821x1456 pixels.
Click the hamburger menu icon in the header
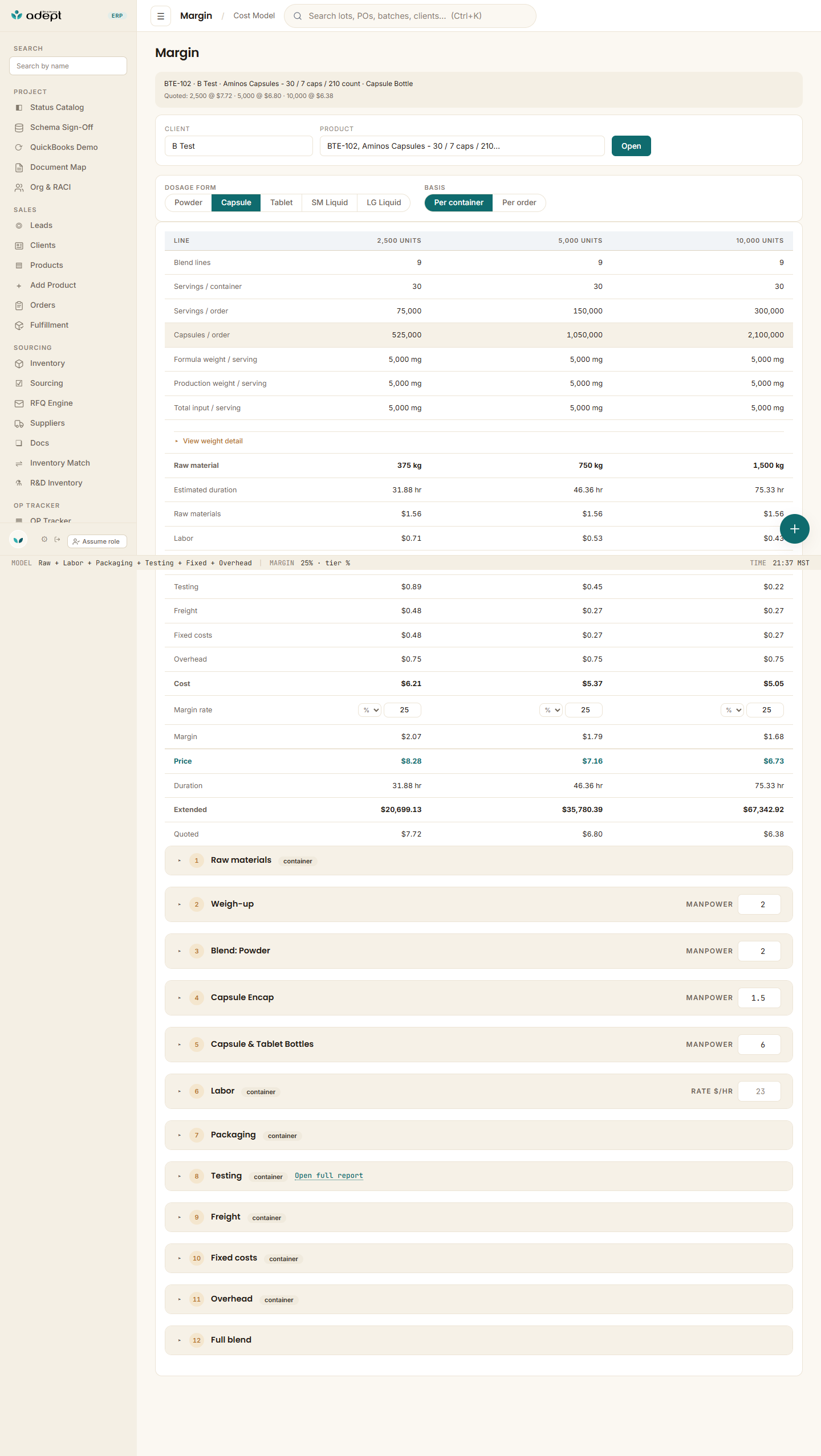[x=161, y=16]
